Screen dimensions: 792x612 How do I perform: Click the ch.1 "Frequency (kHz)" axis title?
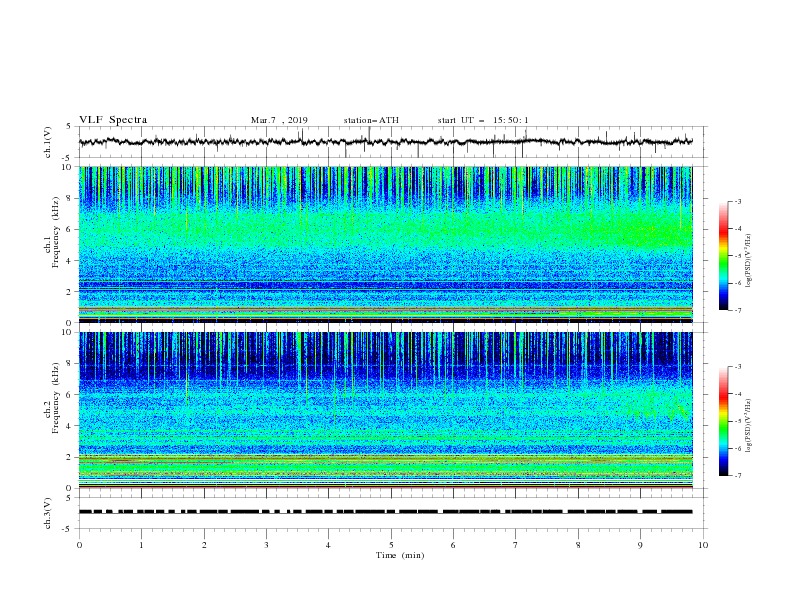[56, 231]
